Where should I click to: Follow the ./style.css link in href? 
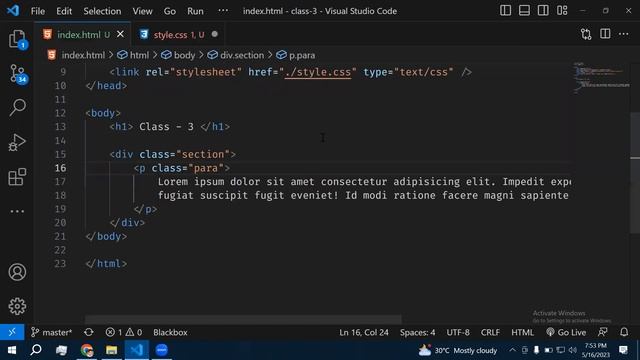point(318,72)
